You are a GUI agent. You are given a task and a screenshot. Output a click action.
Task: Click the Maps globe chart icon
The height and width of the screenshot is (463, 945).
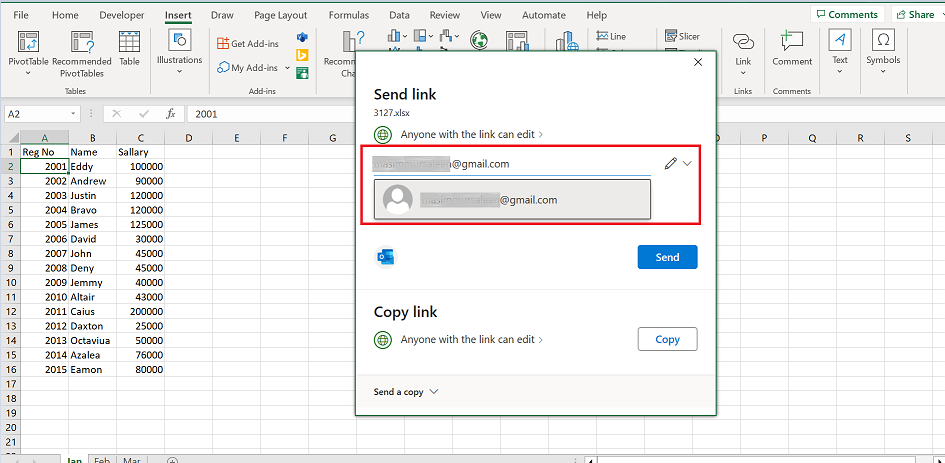480,40
